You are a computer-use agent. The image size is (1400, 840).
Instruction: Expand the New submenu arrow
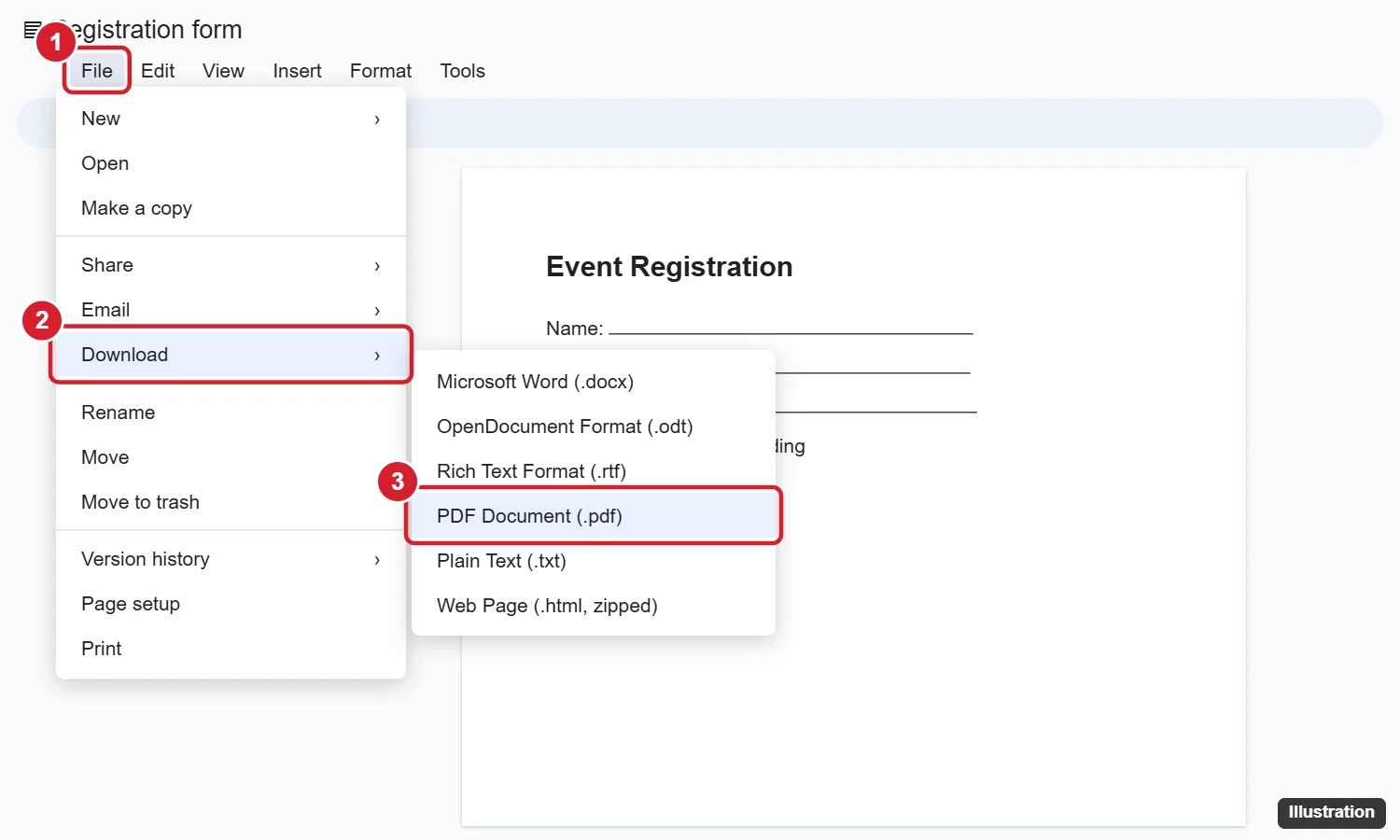coord(377,119)
